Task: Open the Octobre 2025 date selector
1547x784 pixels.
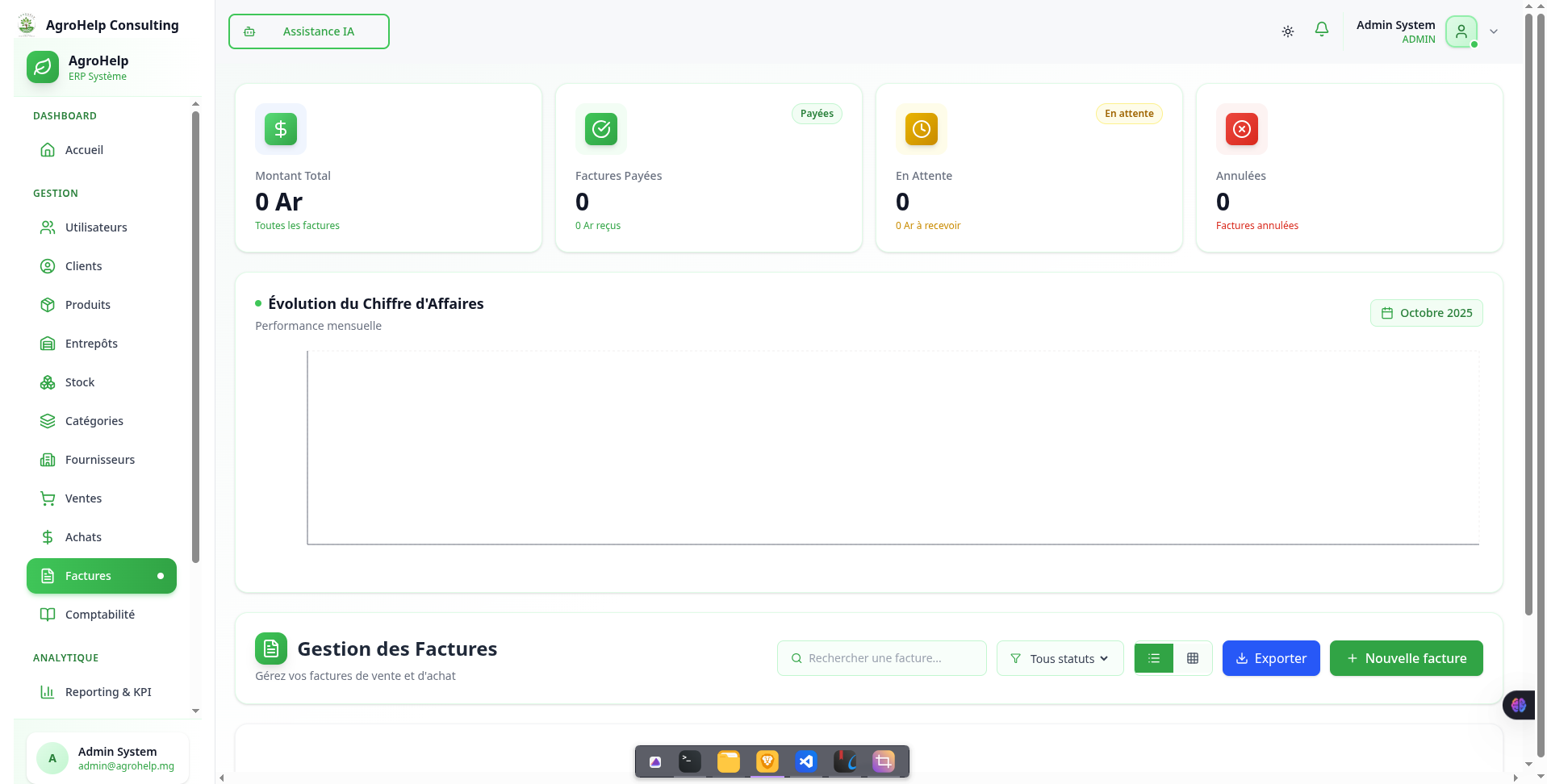Action: click(x=1426, y=312)
